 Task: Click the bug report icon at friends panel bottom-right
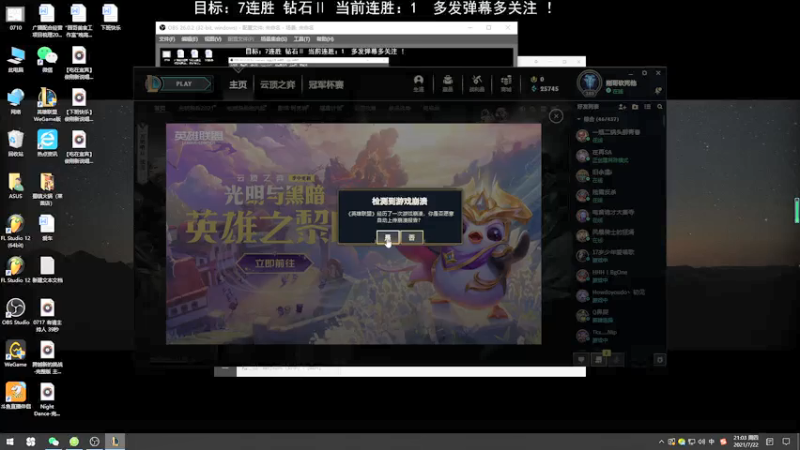click(660, 360)
